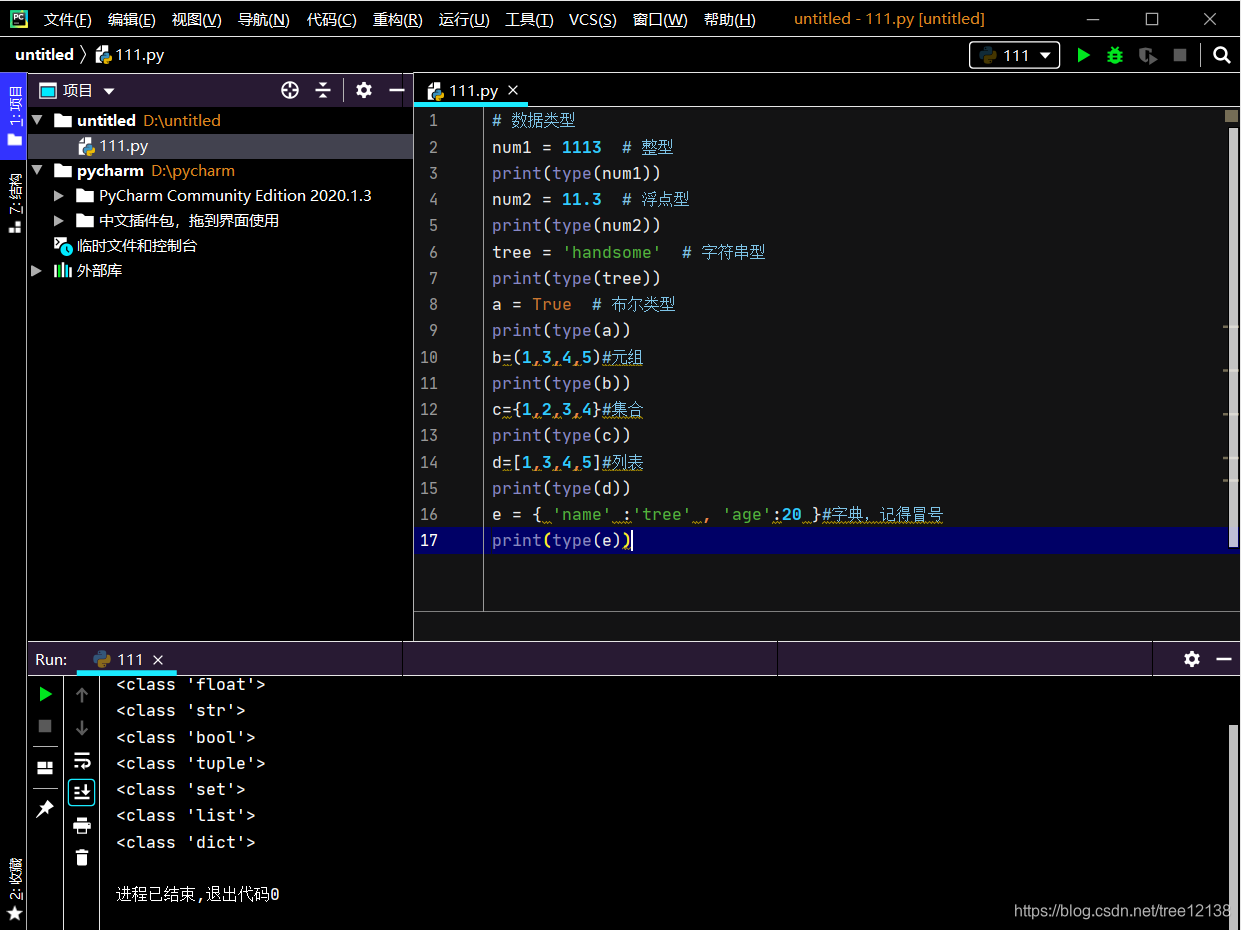This screenshot has height=930, width=1241.
Task: Click the grey Stop button in the toolbar
Action: click(x=1180, y=56)
